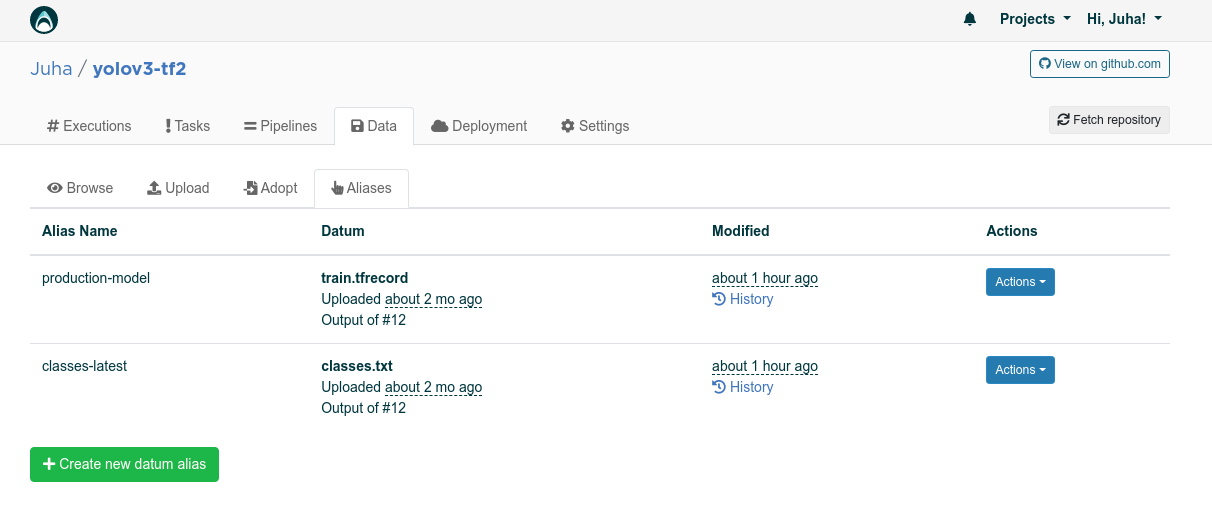This screenshot has width=1212, height=510.
Task: Click the Datum column header
Action: click(x=343, y=231)
